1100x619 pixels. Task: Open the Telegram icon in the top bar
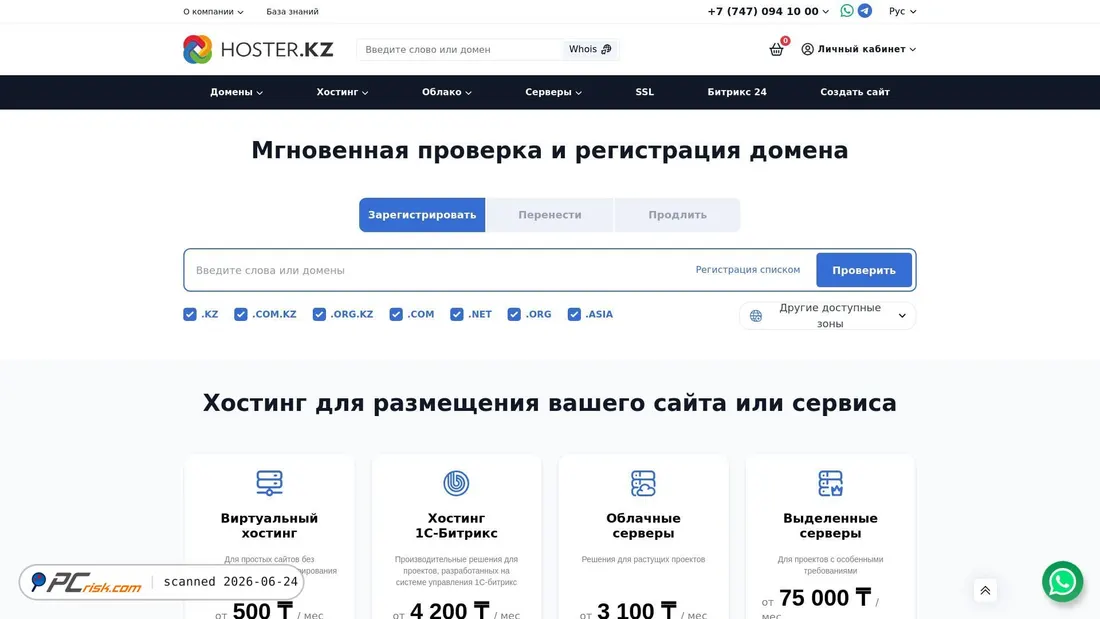[865, 11]
